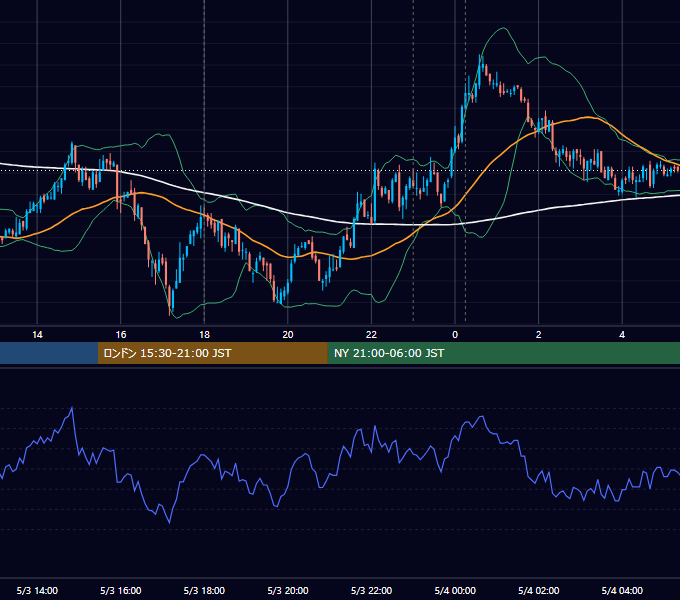This screenshot has height=600, width=680.
Task: Click the 16 hour axis label
Action: (121, 335)
